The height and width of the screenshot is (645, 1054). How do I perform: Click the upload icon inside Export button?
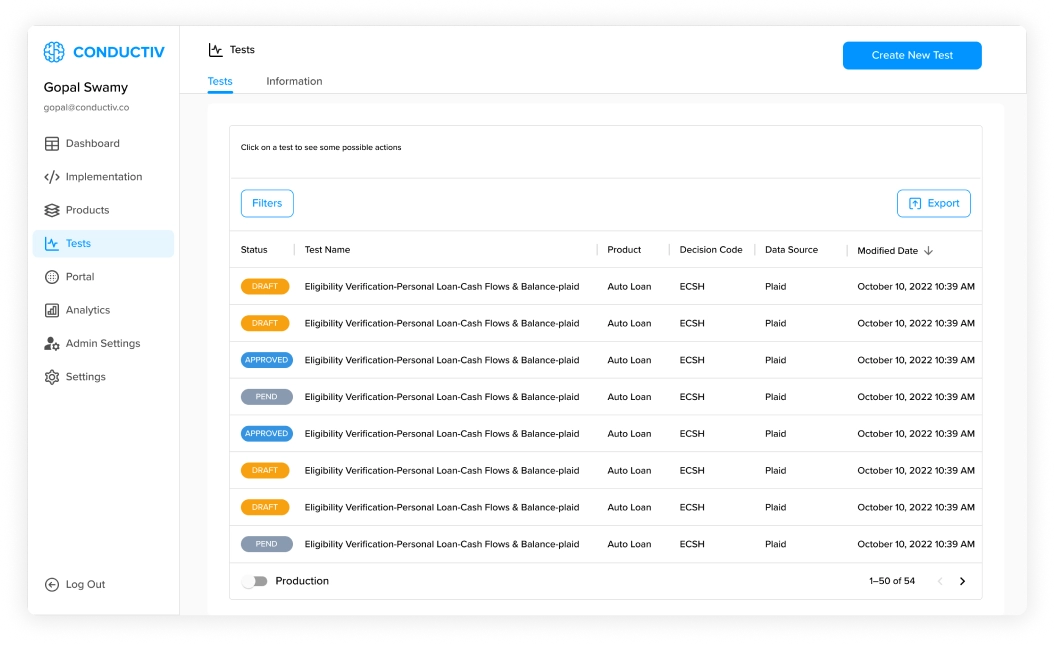[x=915, y=204]
